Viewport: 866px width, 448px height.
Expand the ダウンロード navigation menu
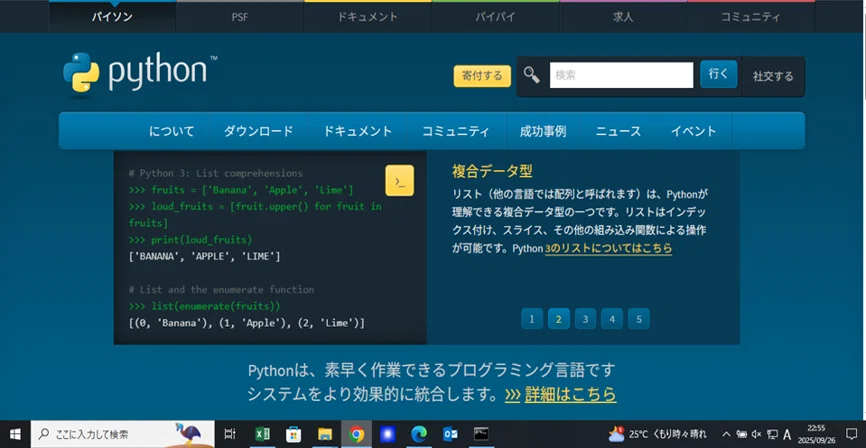[x=258, y=131]
